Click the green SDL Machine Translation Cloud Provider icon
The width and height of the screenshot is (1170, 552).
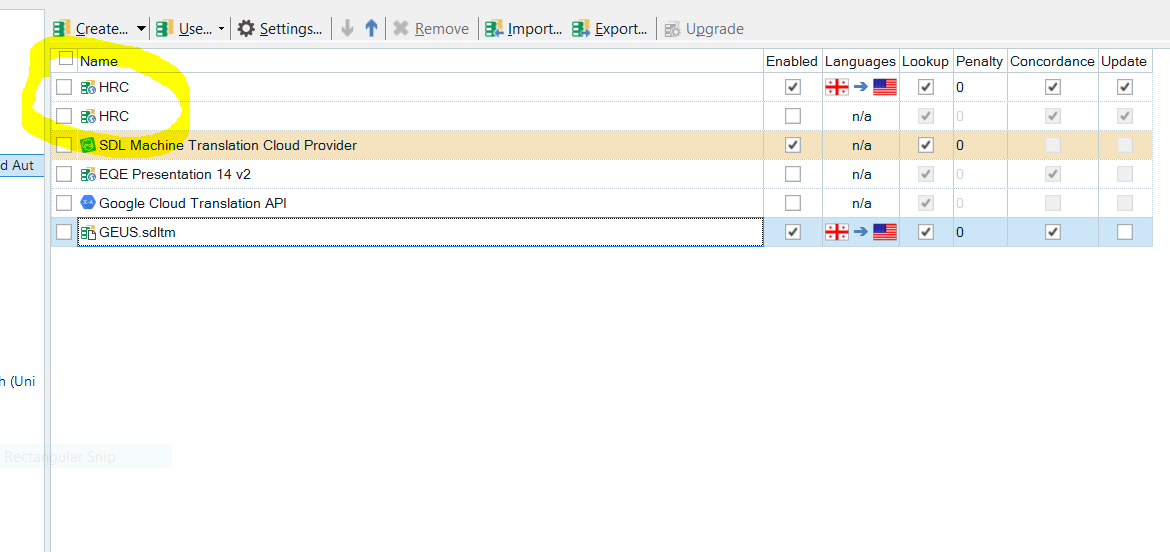pyautogui.click(x=88, y=145)
